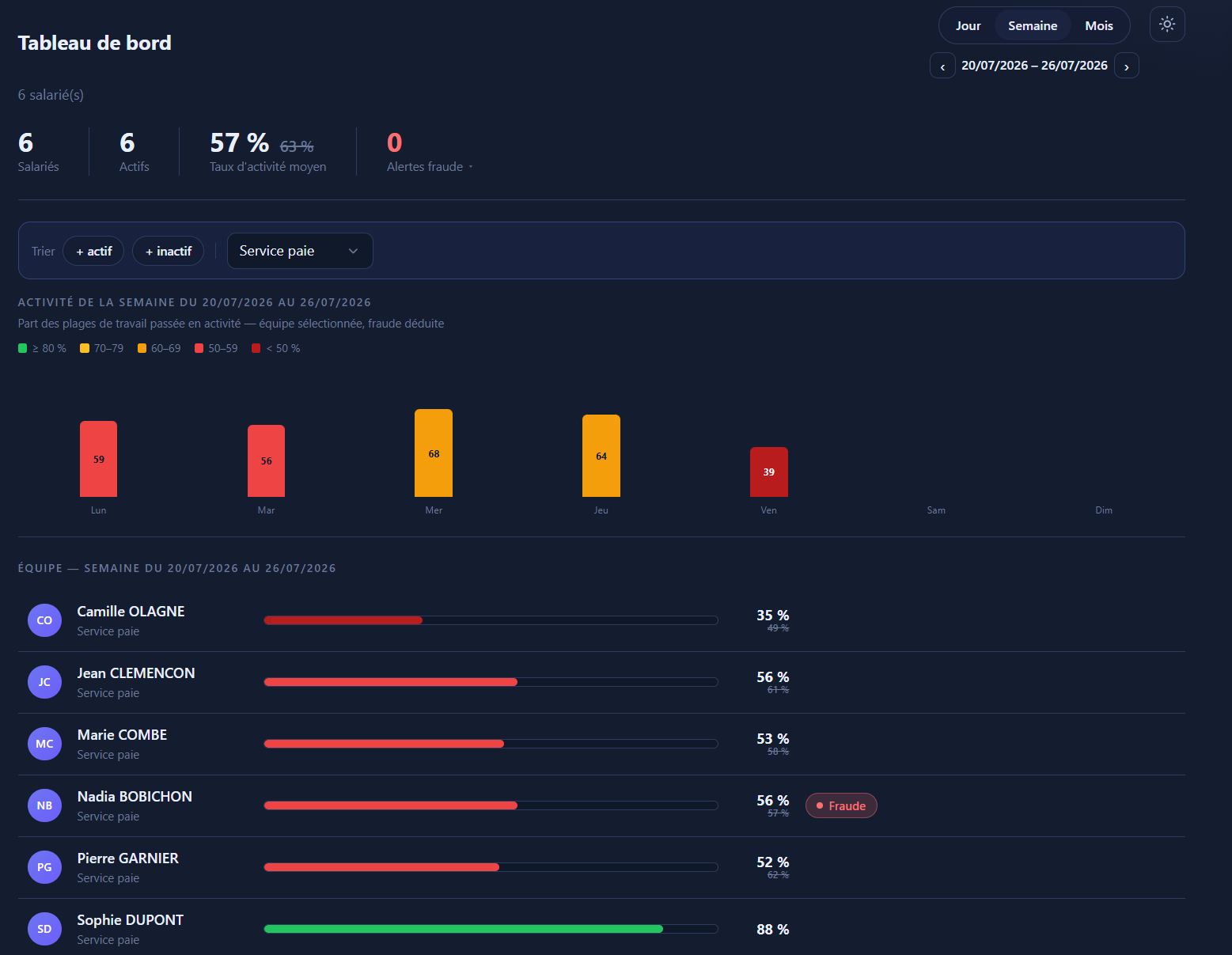Expand the Alertes fraude indicator
Image resolution: width=1232 pixels, height=955 pixels.
coord(430,167)
